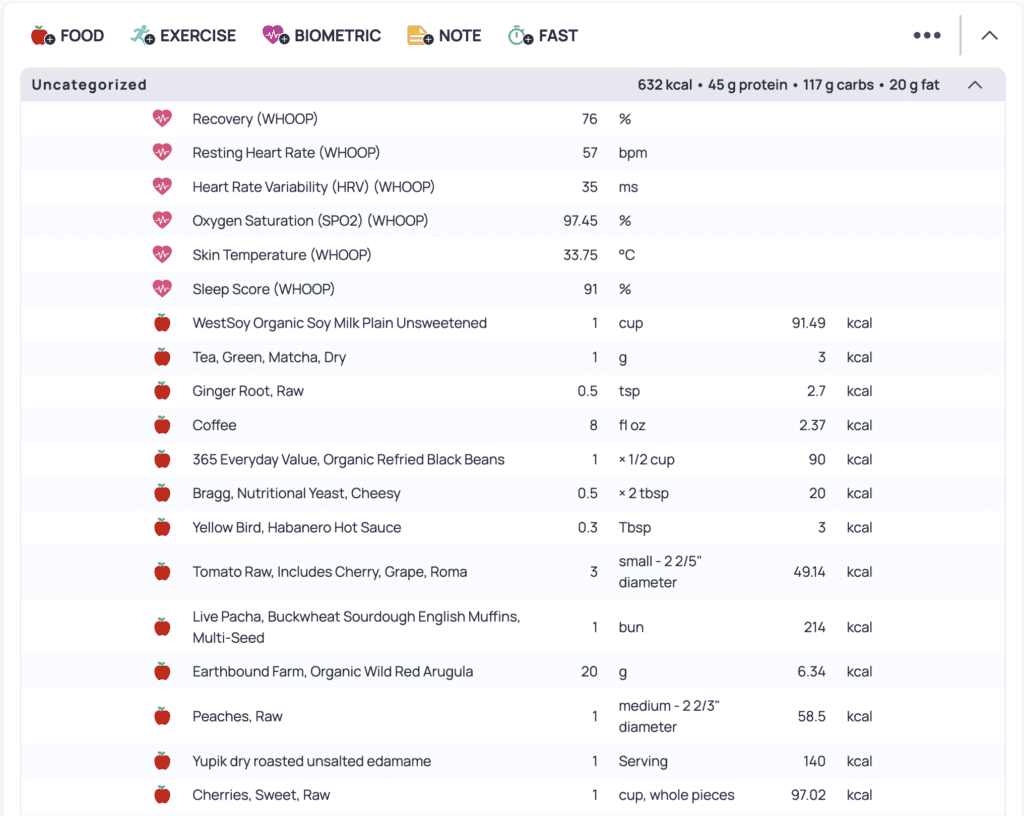Image resolution: width=1024 pixels, height=816 pixels.
Task: Select Oxygen Saturation (SPO2) entry name
Action: [x=310, y=221]
